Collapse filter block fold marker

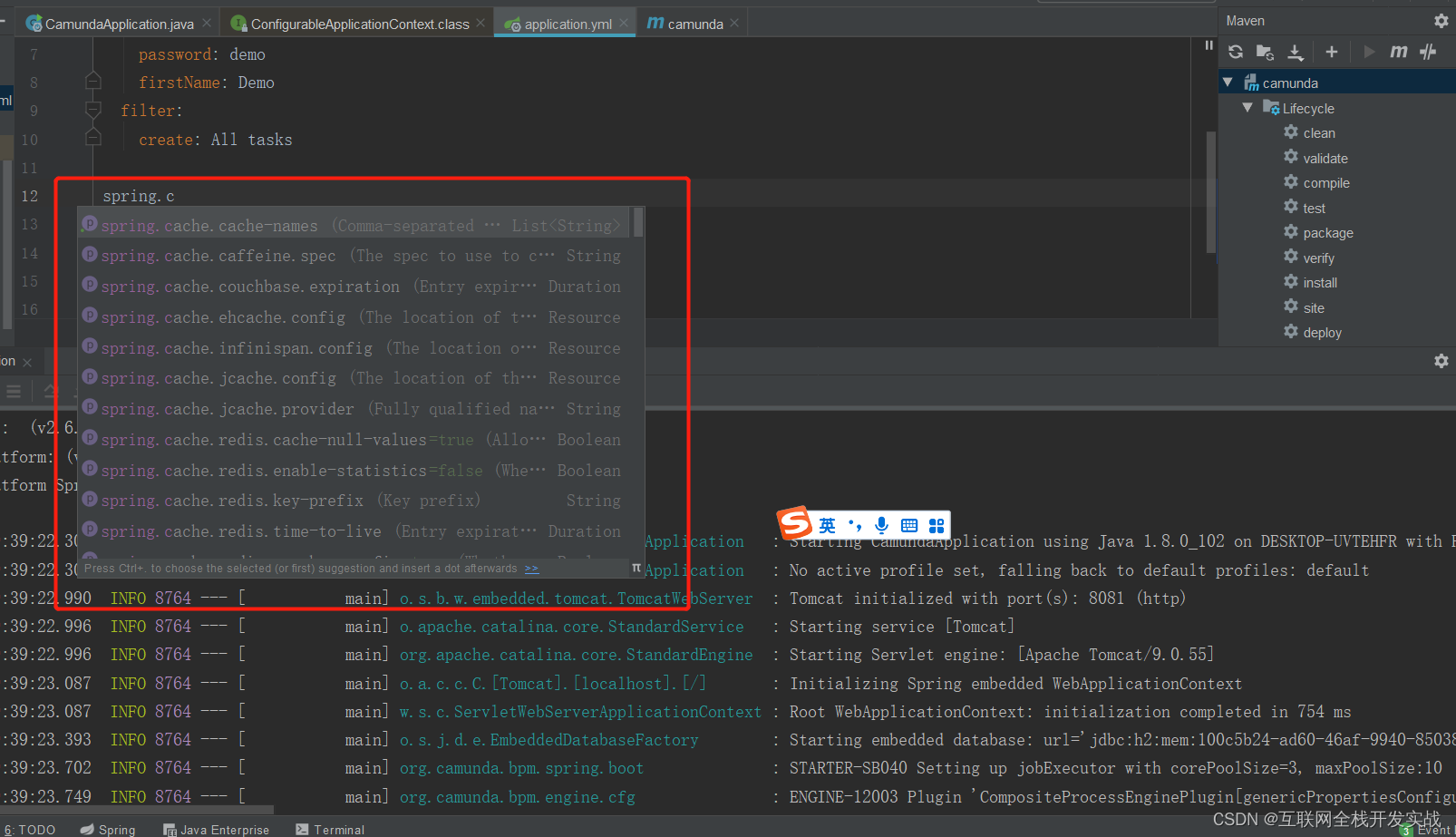coord(92,111)
